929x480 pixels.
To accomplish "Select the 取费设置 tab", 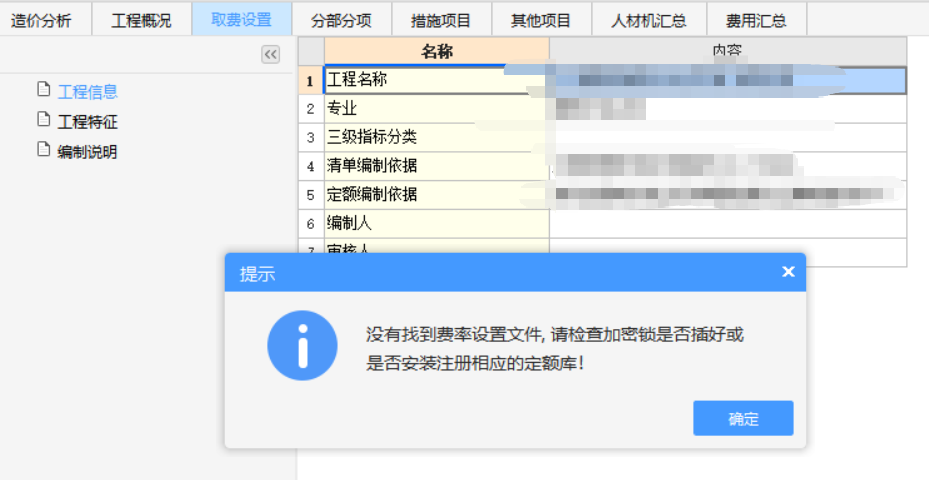I will click(x=242, y=20).
